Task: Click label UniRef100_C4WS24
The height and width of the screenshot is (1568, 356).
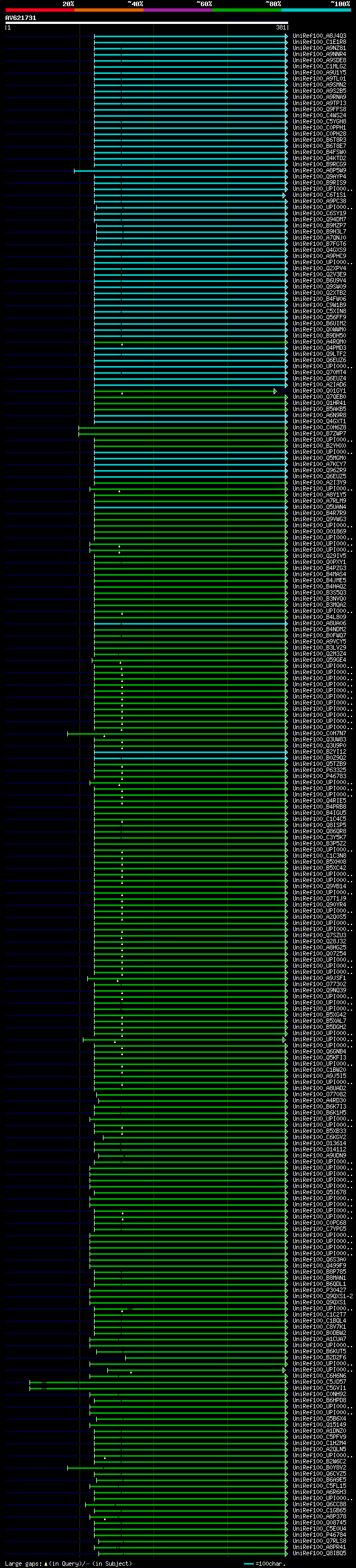Action: point(319,116)
